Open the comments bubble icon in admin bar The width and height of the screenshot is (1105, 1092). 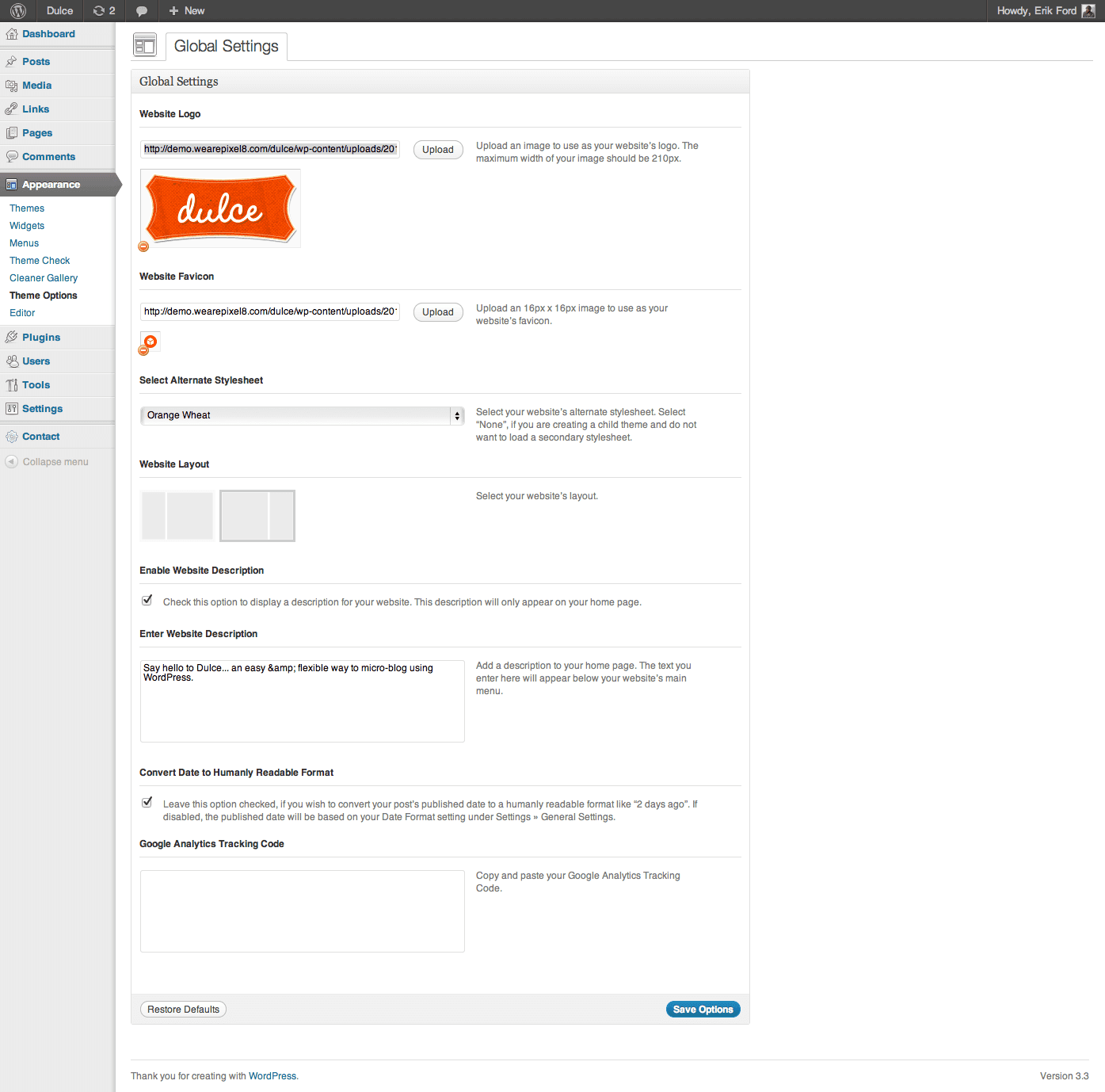(x=142, y=11)
